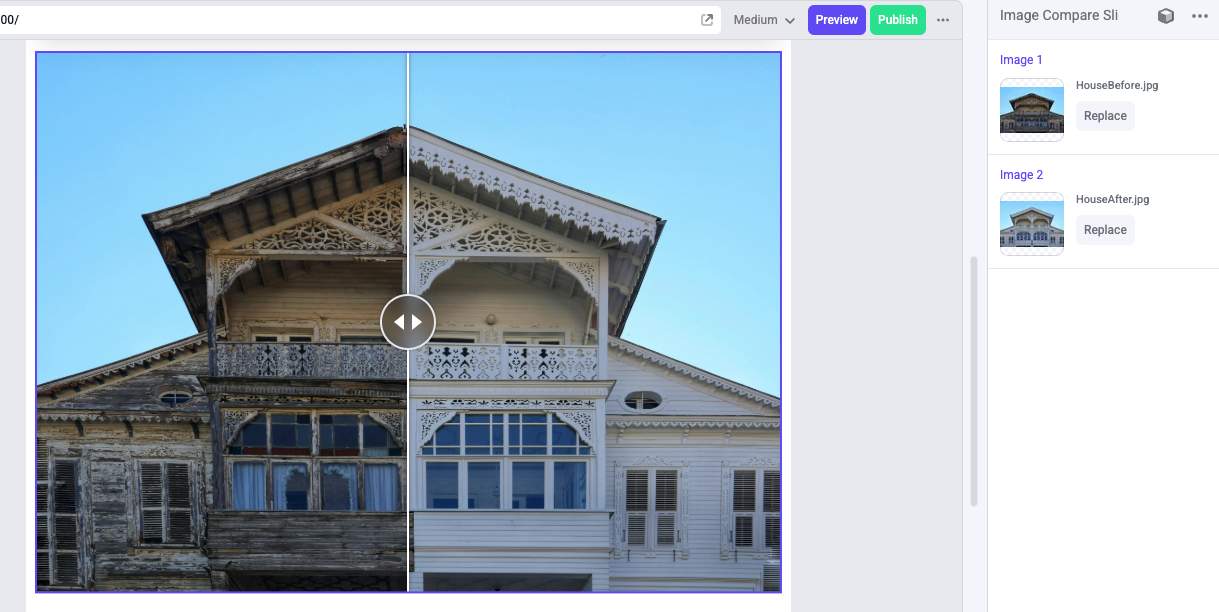Click the left arrow on the compare handle
The height and width of the screenshot is (612, 1219).
tap(399, 321)
